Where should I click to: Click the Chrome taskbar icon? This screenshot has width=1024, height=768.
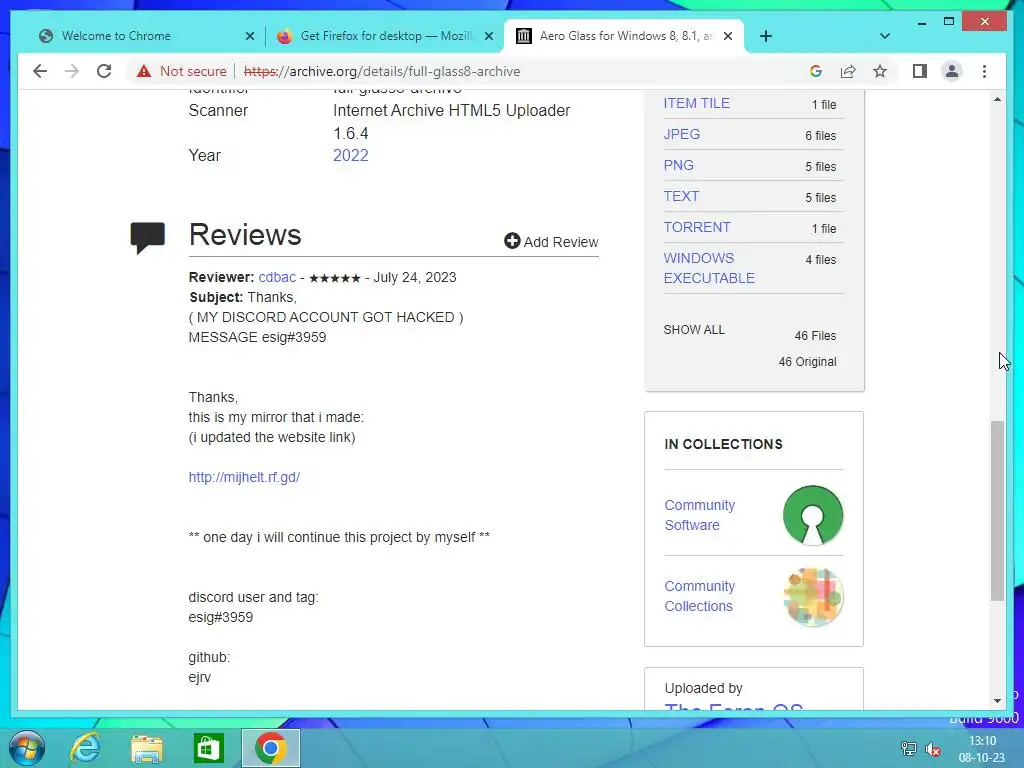[x=271, y=748]
